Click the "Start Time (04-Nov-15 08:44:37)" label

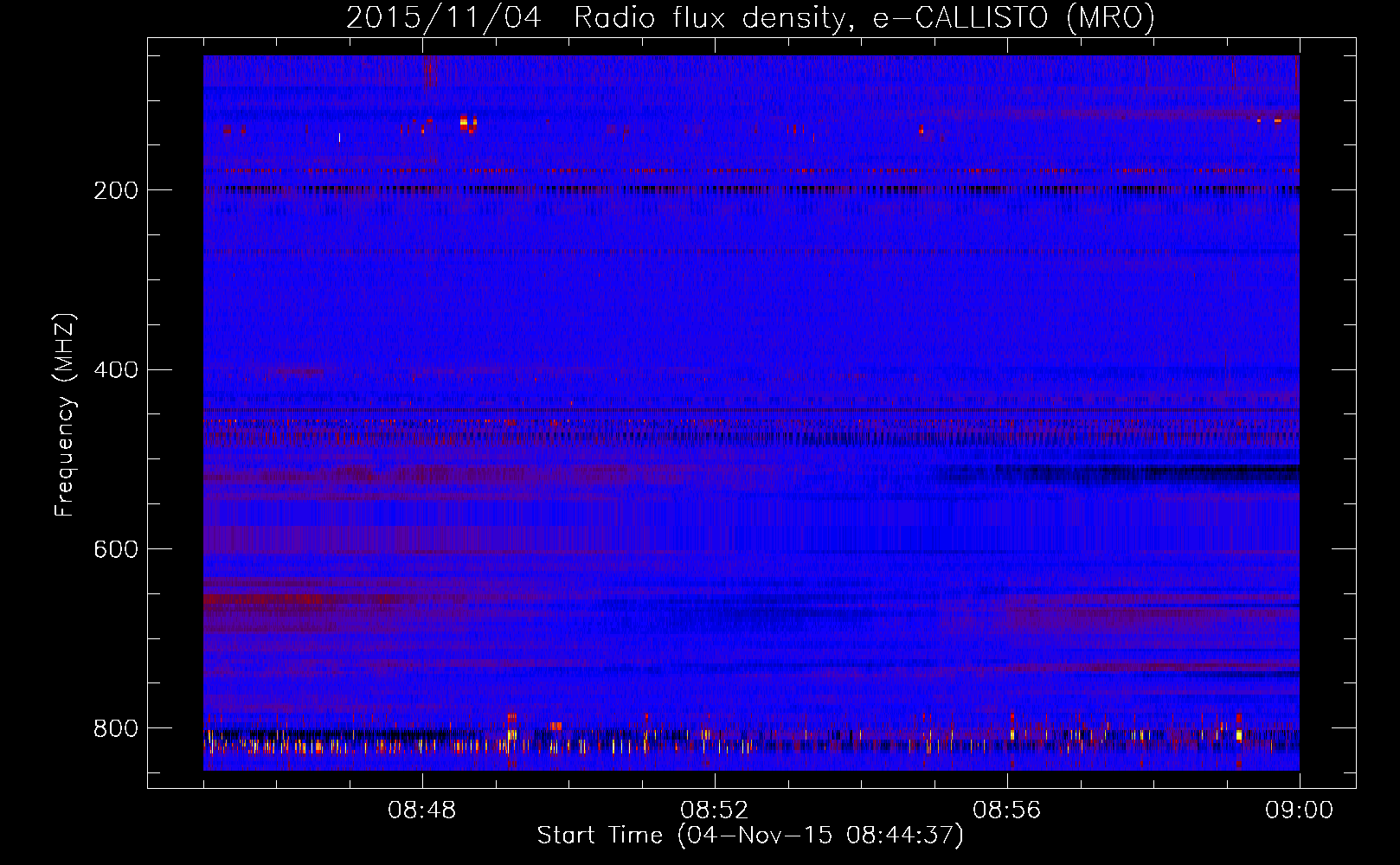(750, 836)
